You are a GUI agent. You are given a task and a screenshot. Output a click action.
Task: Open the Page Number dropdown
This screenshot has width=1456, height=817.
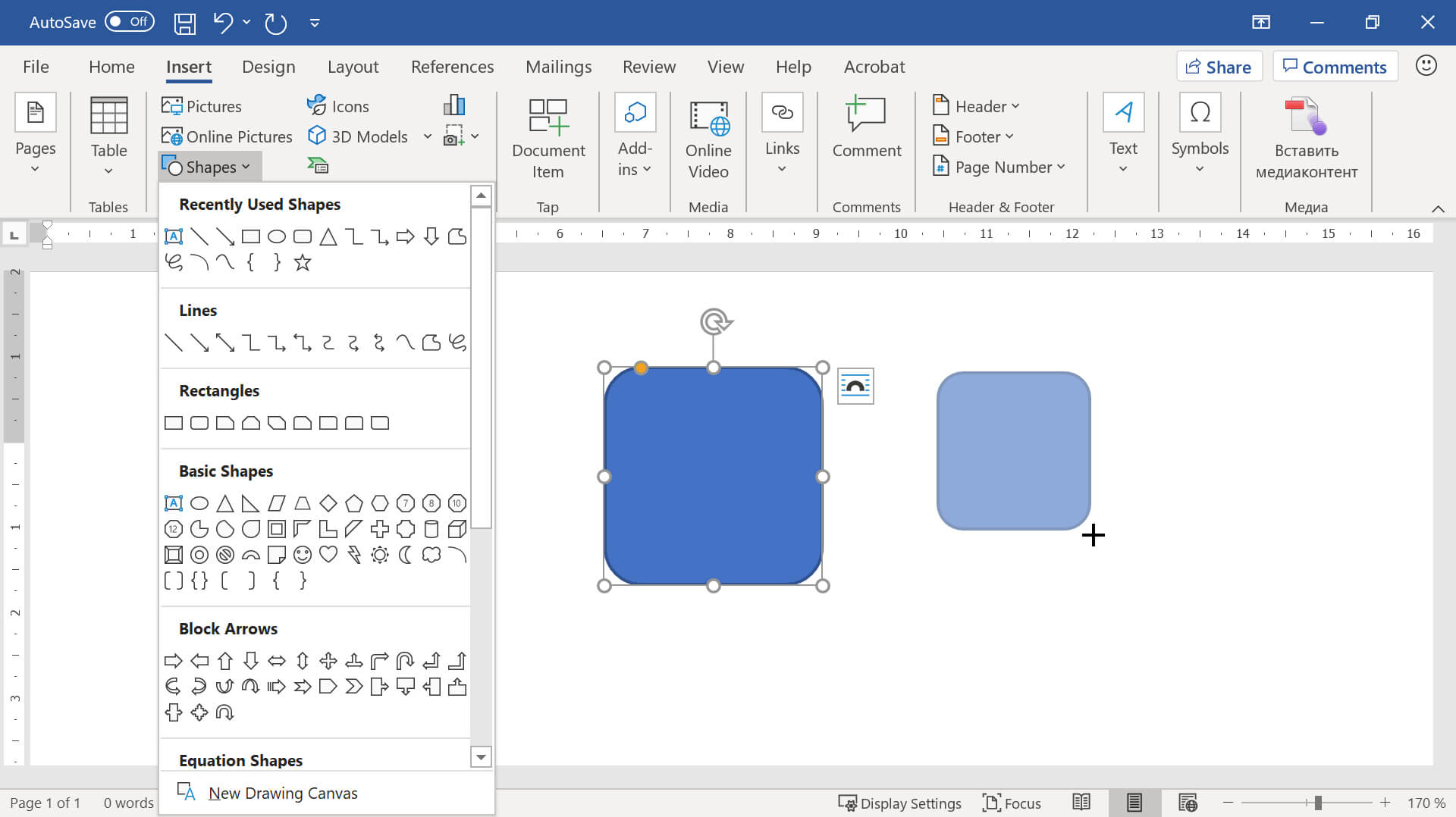(999, 167)
